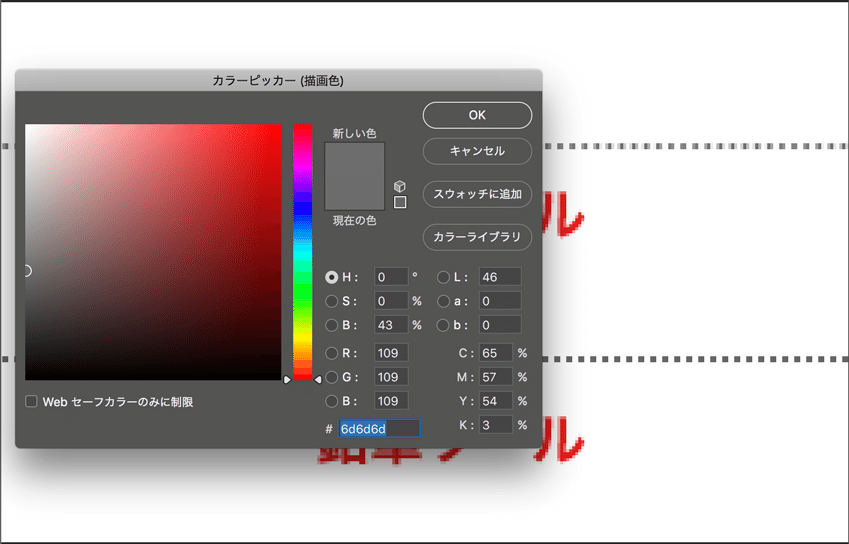Click the R value field
The width and height of the screenshot is (849, 544).
click(x=391, y=353)
